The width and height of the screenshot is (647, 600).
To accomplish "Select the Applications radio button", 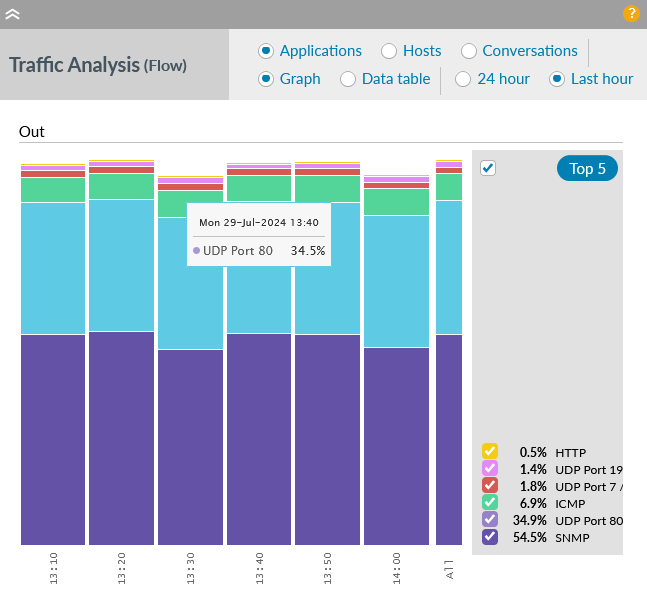I will [x=266, y=51].
